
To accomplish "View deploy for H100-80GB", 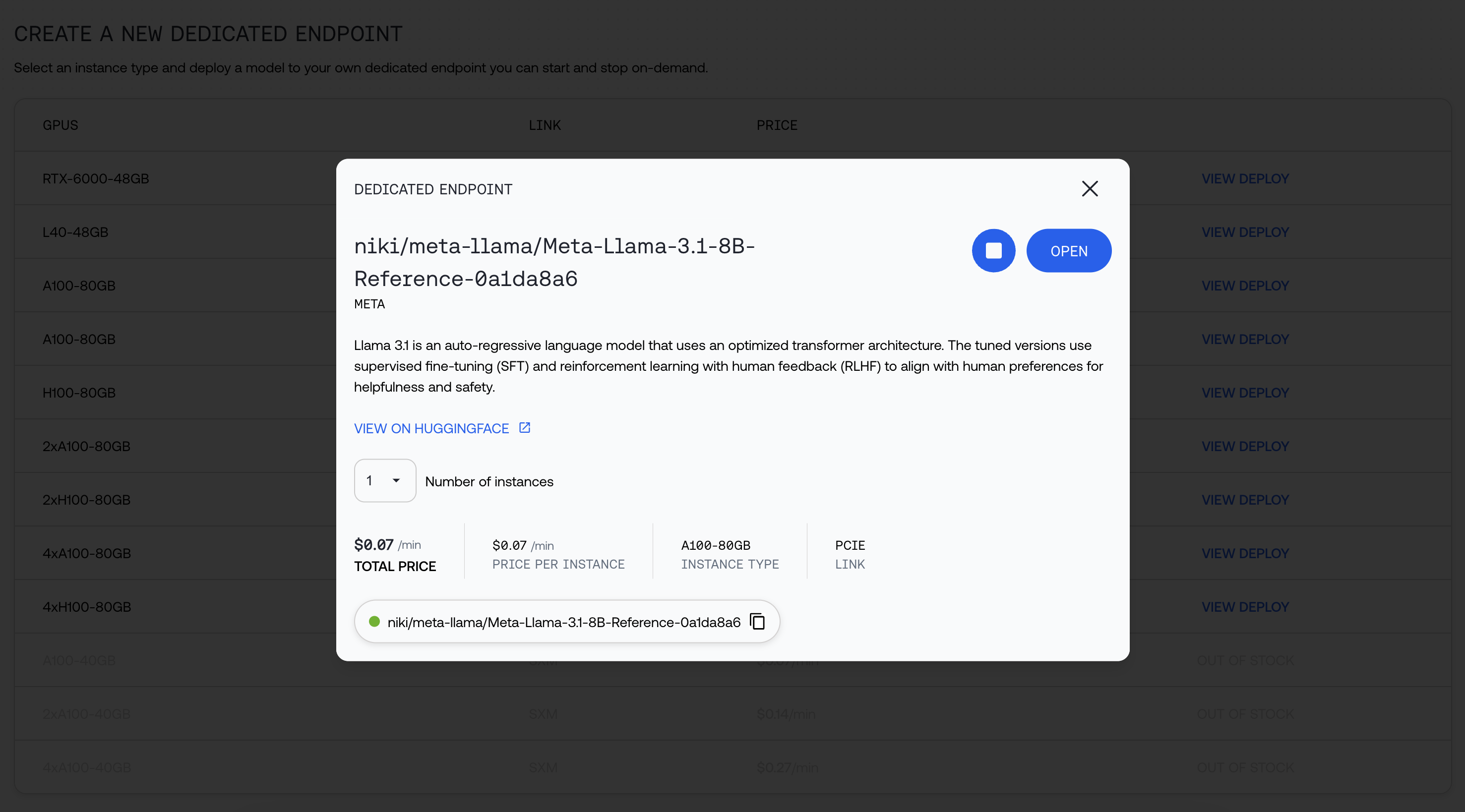I will [x=1245, y=393].
